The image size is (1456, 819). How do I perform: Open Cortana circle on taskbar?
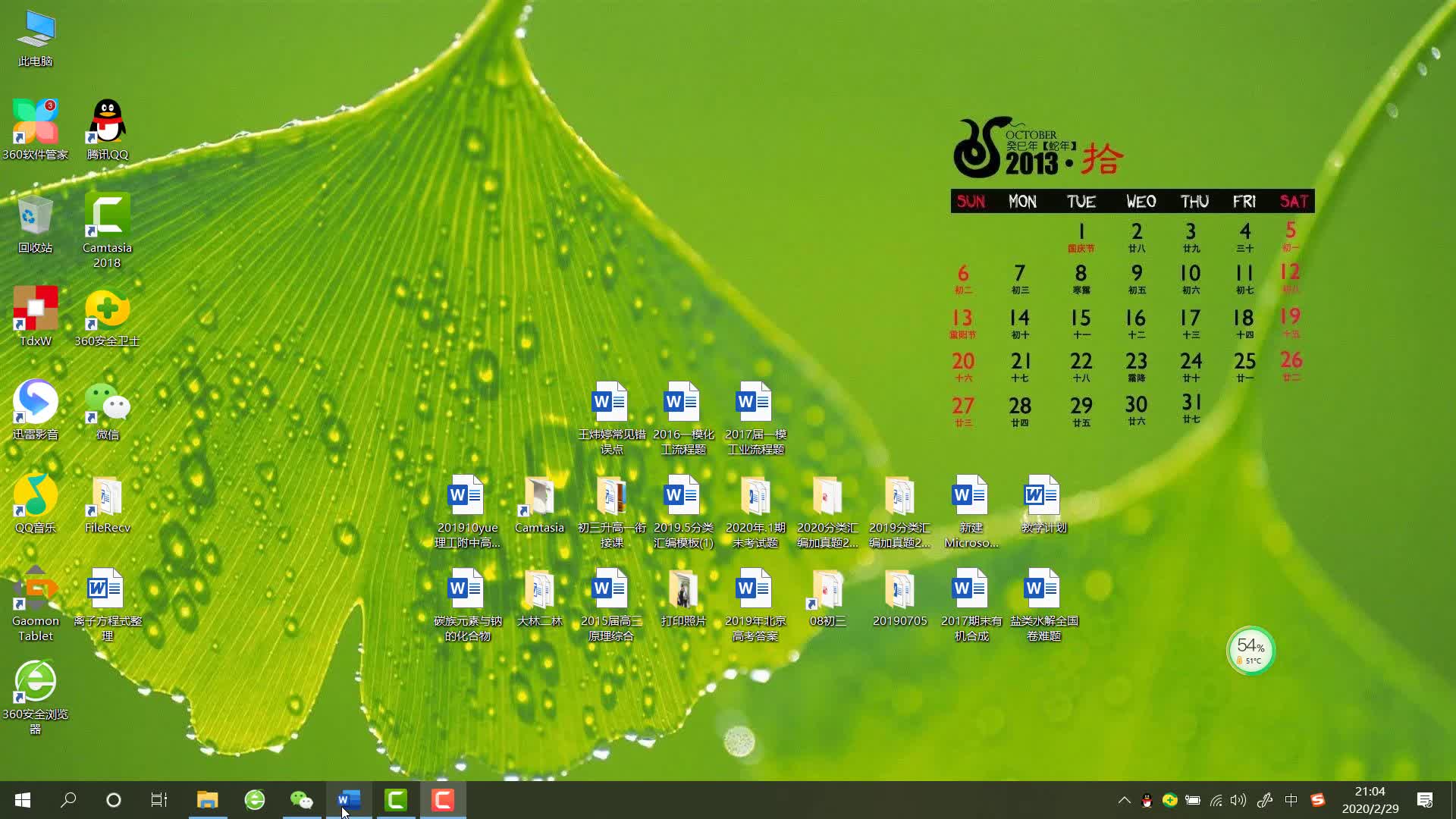tap(114, 800)
